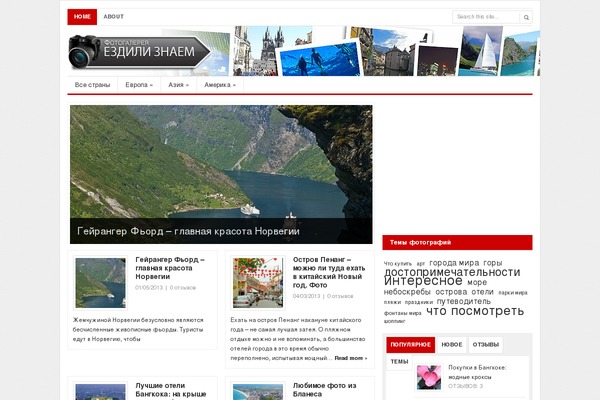The width and height of the screenshot is (600, 400).
Task: Open 'Любимое фото из Бланеса' post title
Action: point(324,390)
